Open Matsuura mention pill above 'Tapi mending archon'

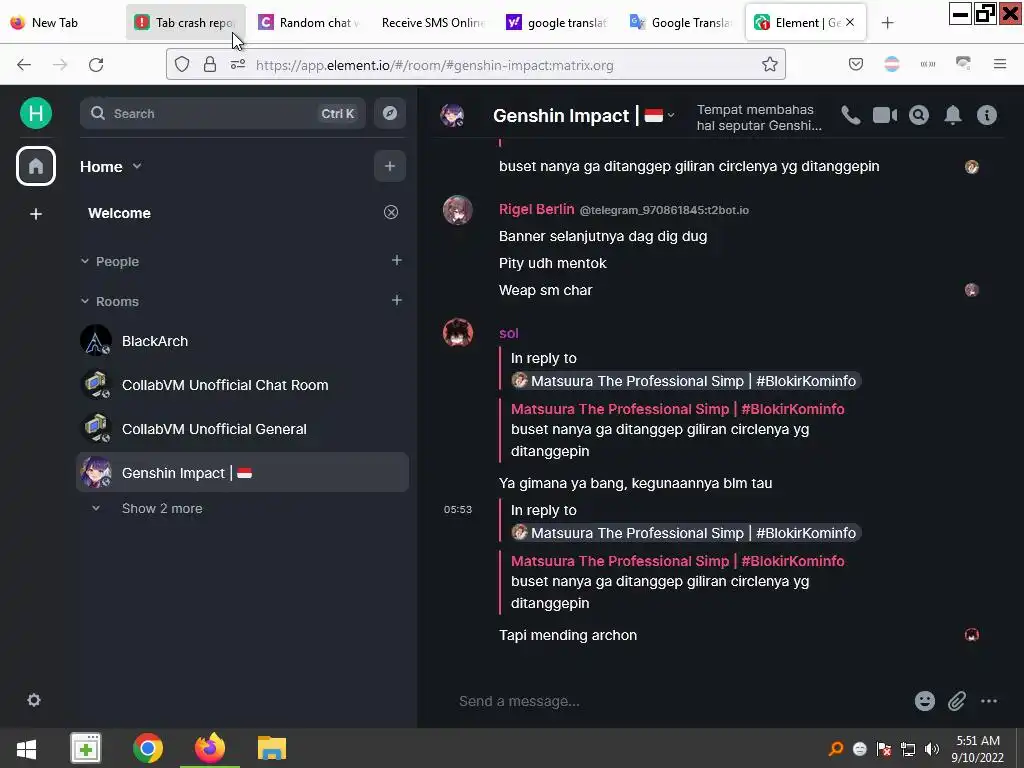[x=685, y=533]
